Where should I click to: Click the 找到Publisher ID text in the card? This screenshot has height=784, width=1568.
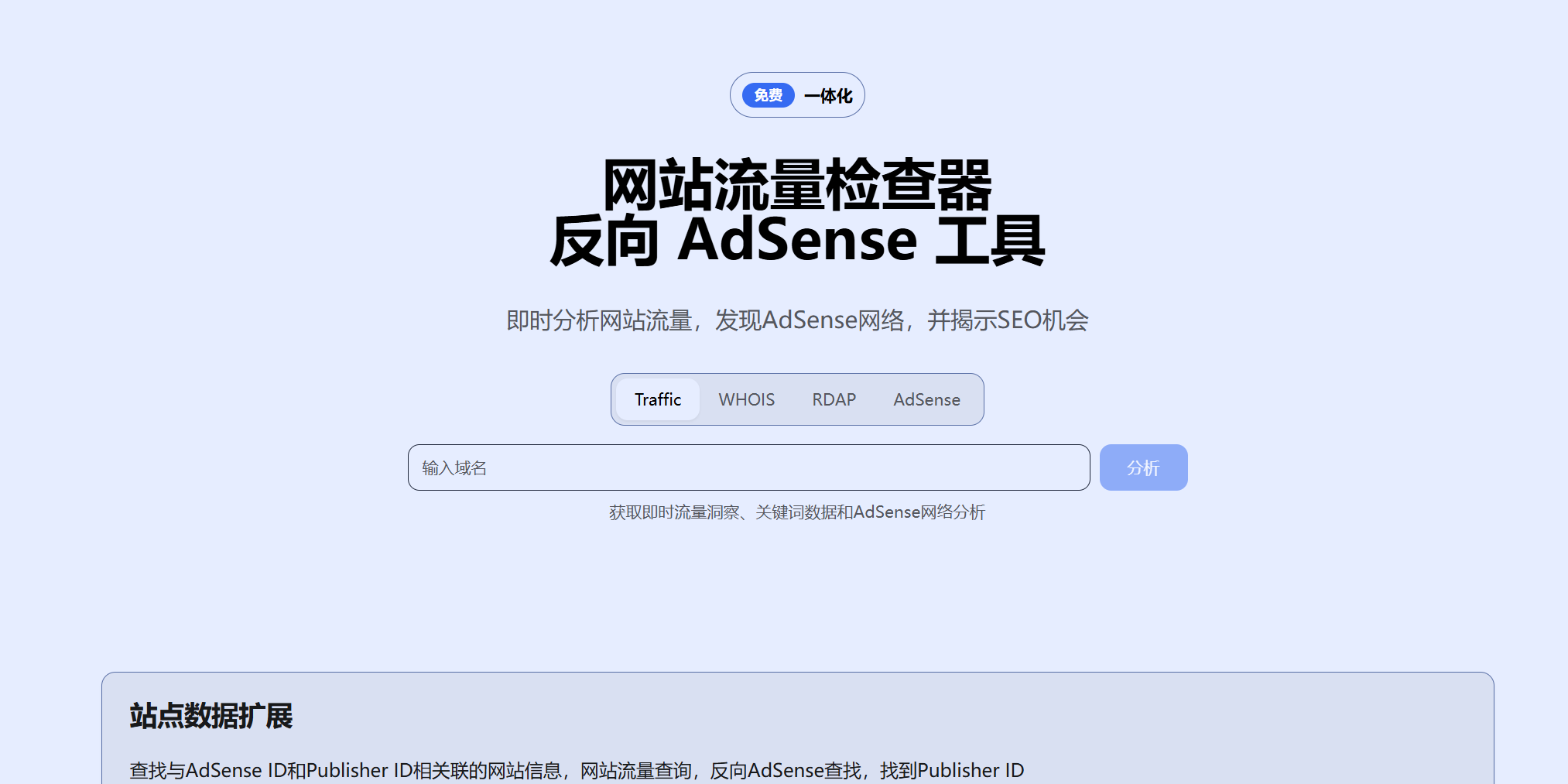[x=951, y=770]
